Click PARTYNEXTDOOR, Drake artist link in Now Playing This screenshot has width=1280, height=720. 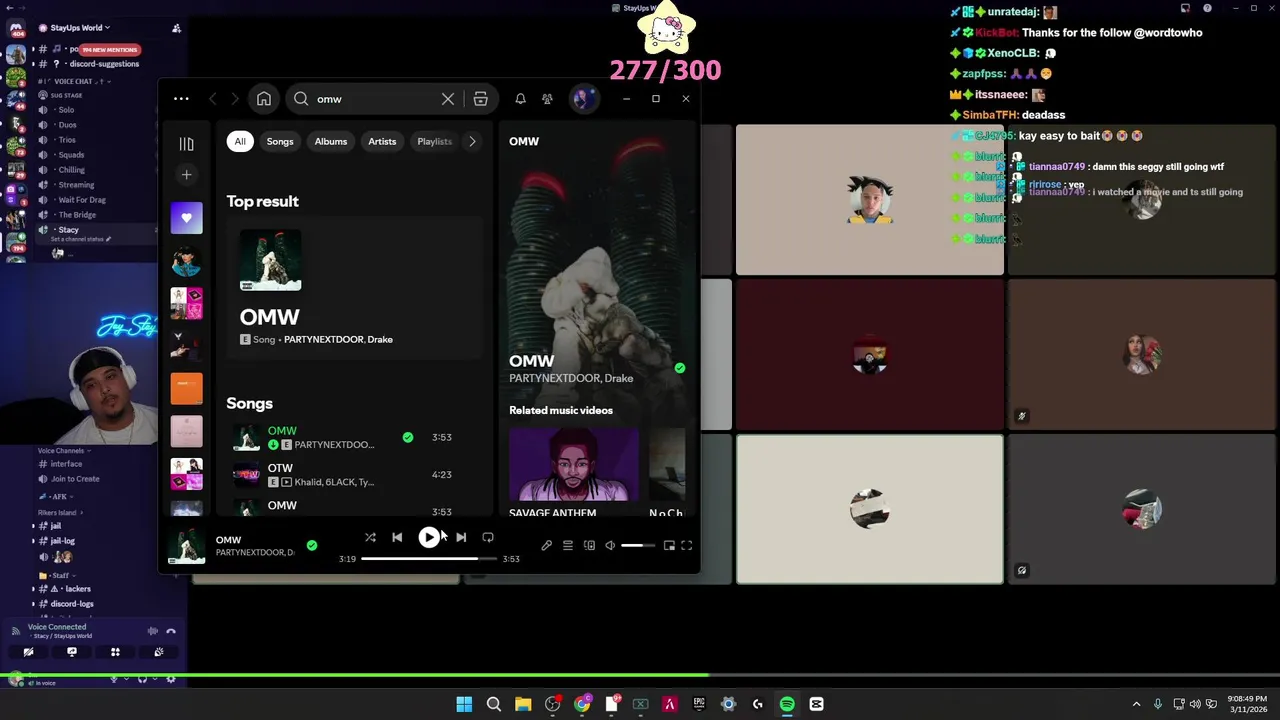point(571,378)
